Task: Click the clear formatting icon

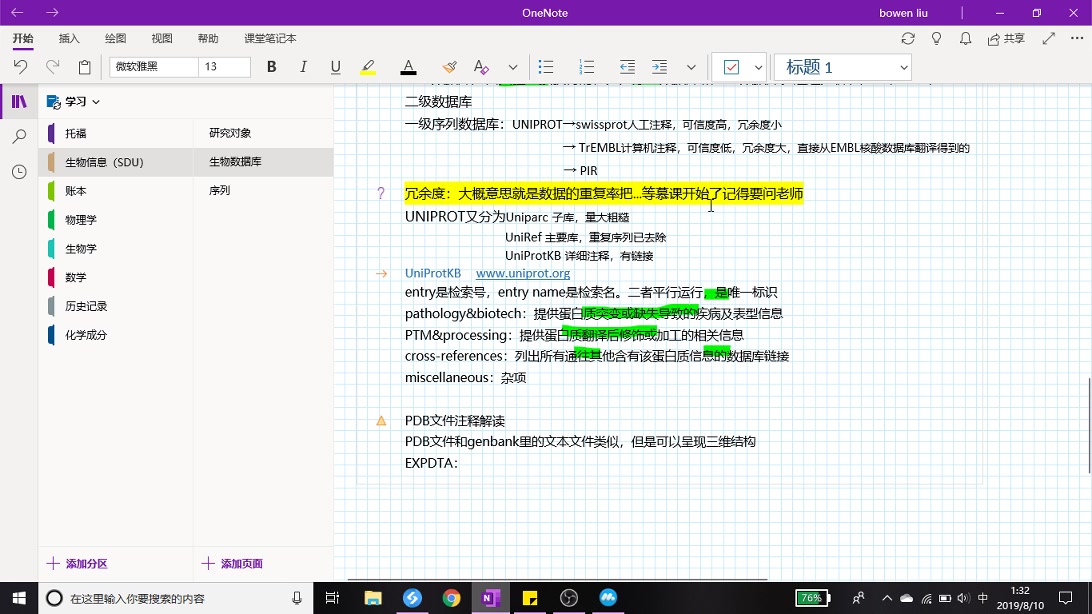Action: pyautogui.click(x=481, y=67)
